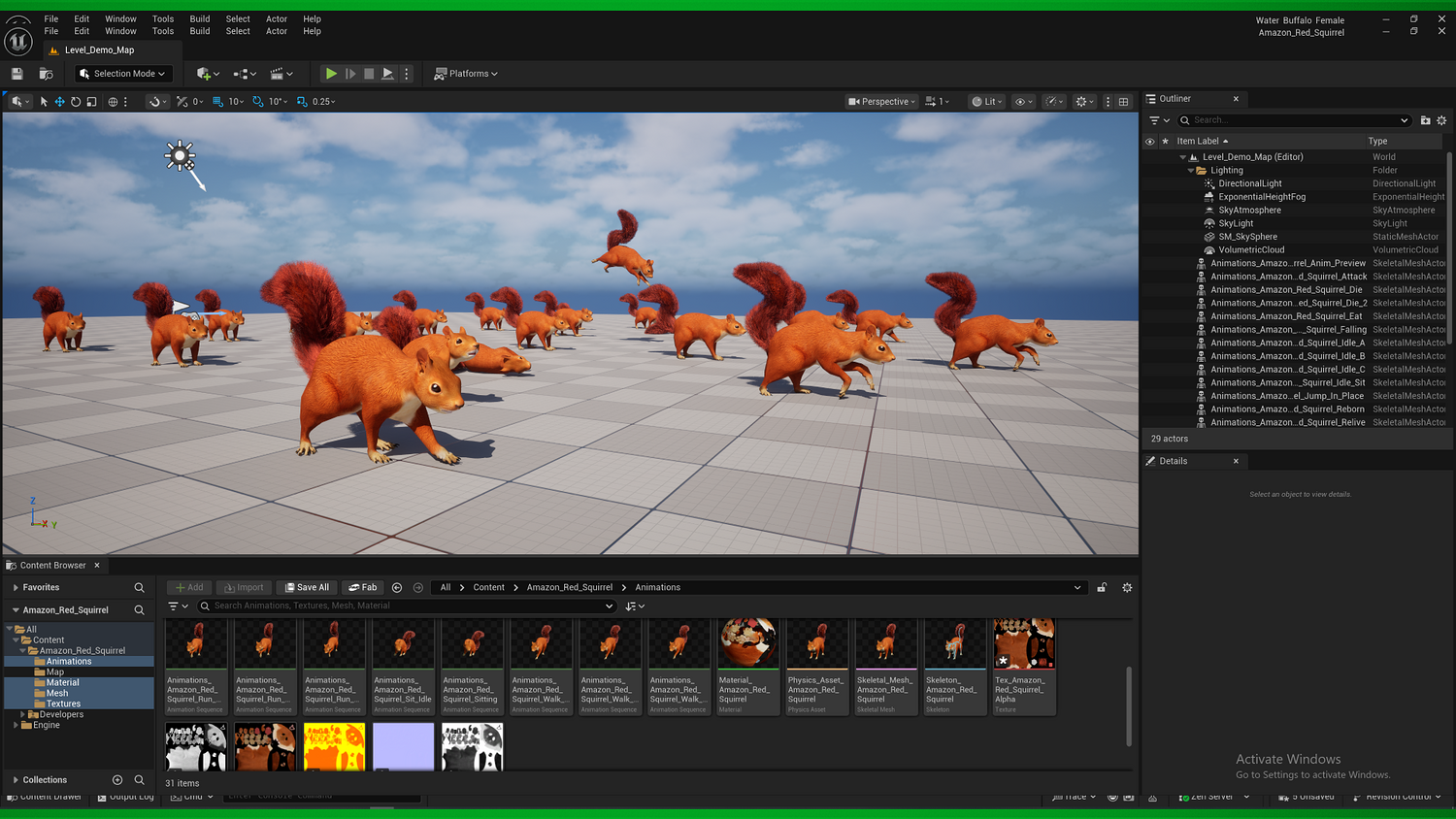Screen dimensions: 1456x819
Task: Toggle rotation snapping icon
Action: tap(257, 102)
